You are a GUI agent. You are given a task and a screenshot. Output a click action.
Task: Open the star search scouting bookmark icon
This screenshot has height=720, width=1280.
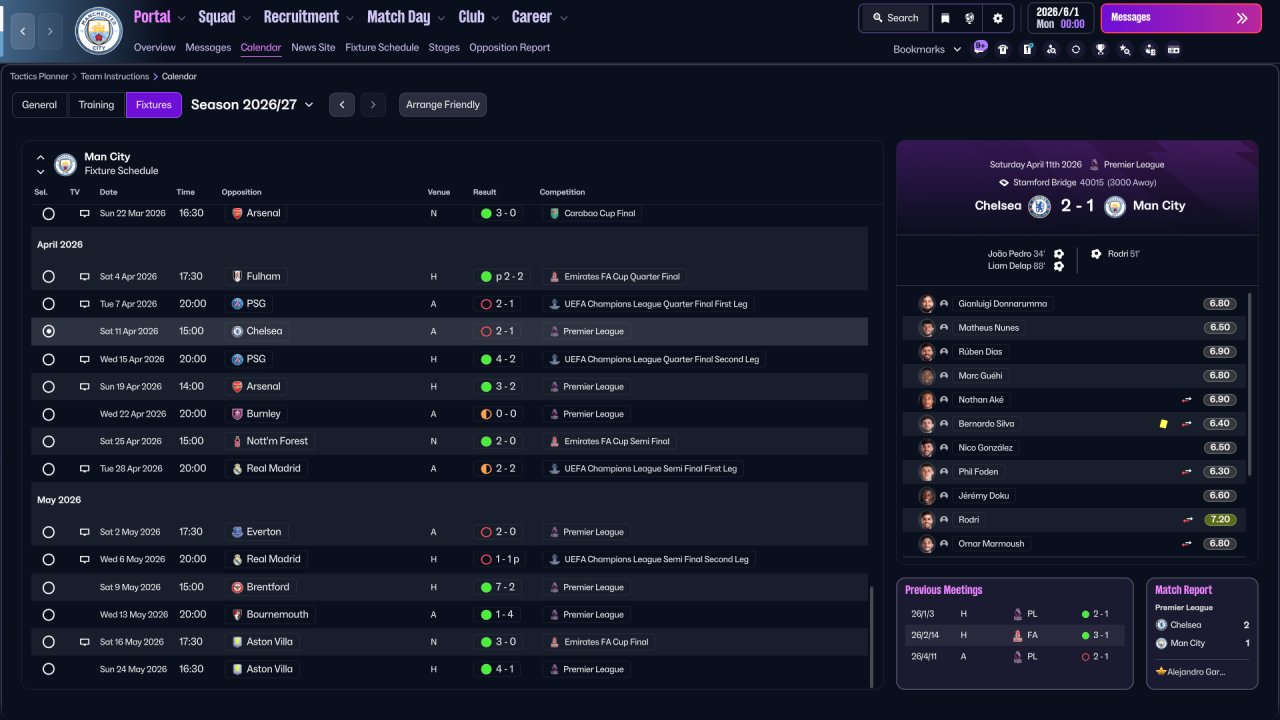click(1125, 49)
